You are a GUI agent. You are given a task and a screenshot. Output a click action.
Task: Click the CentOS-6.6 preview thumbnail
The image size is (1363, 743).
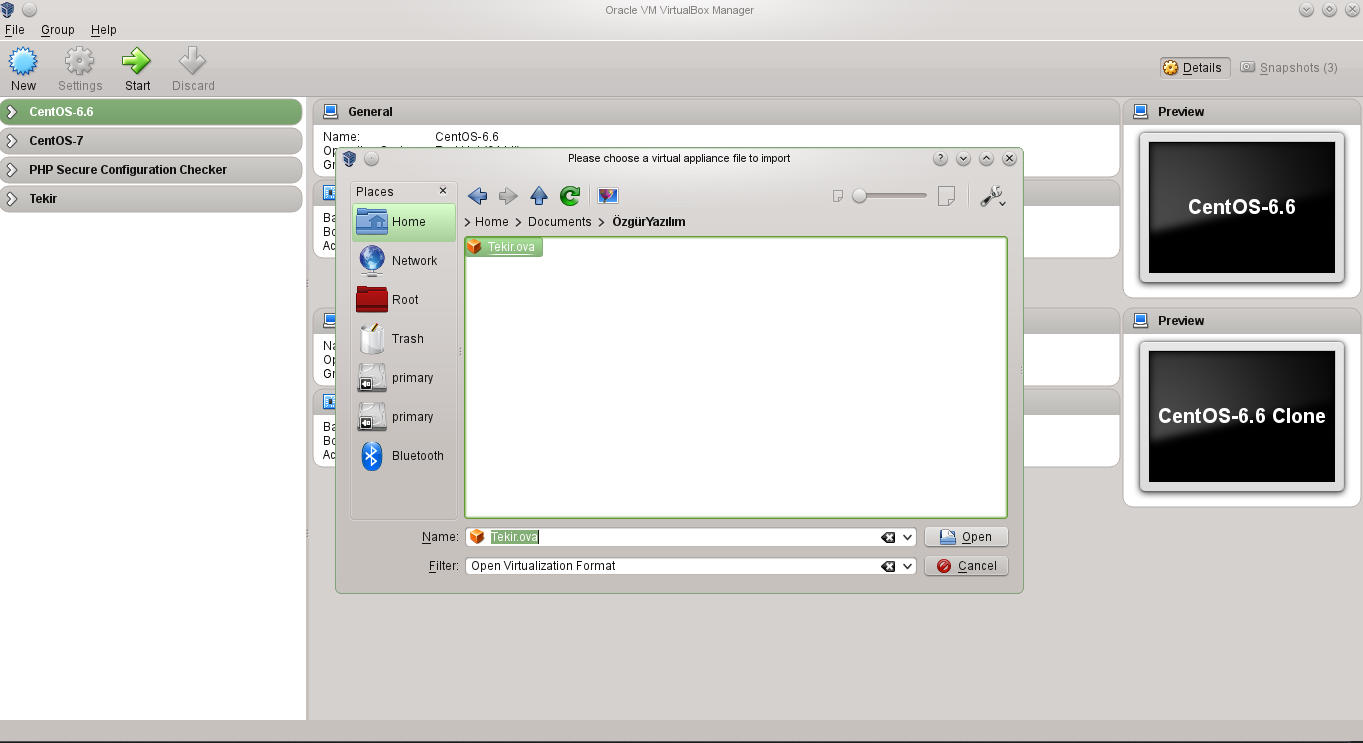click(x=1242, y=207)
